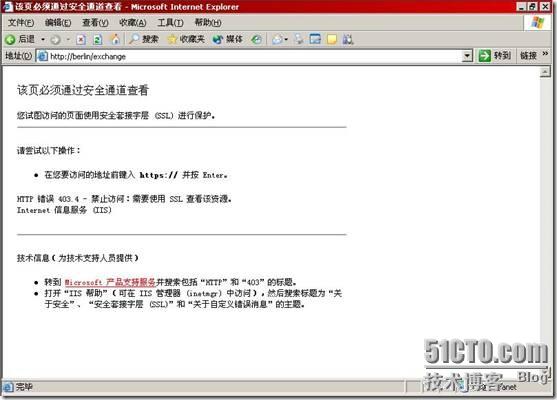Open the Search (搜索) toolbar button
This screenshot has height=400, width=557.
(x=144, y=39)
